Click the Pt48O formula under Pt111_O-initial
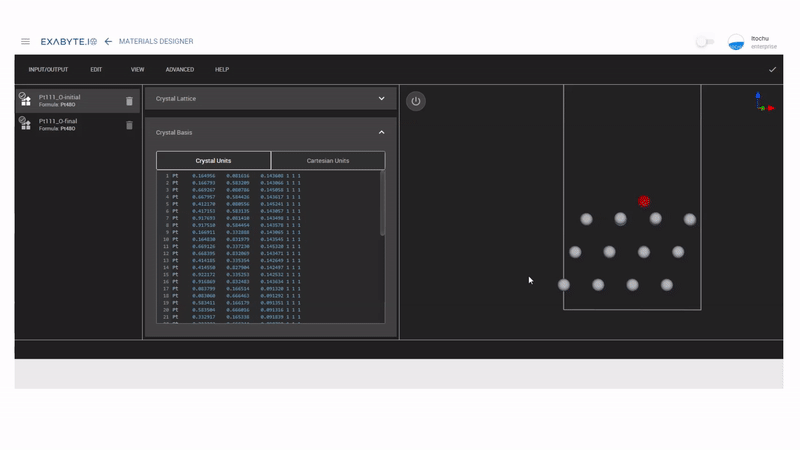This screenshot has width=800, height=450. pyautogui.click(x=57, y=105)
